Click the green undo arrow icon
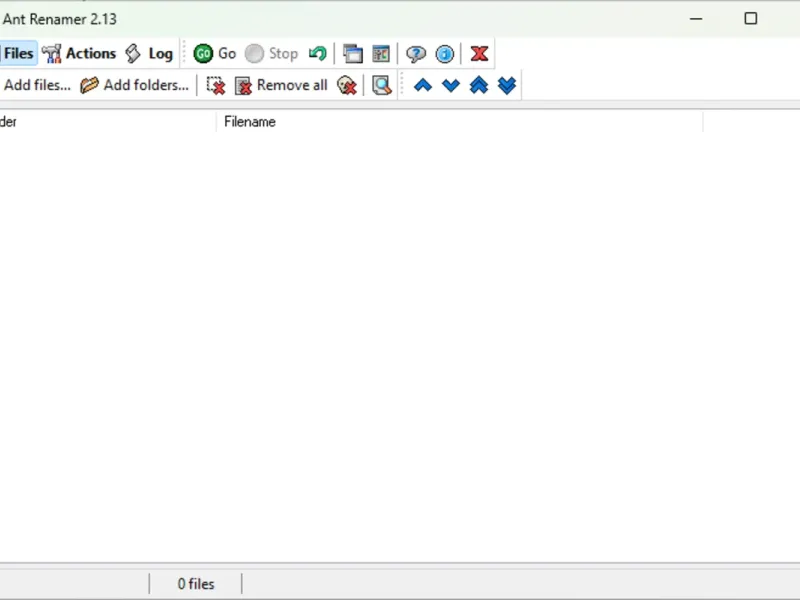 tap(318, 54)
